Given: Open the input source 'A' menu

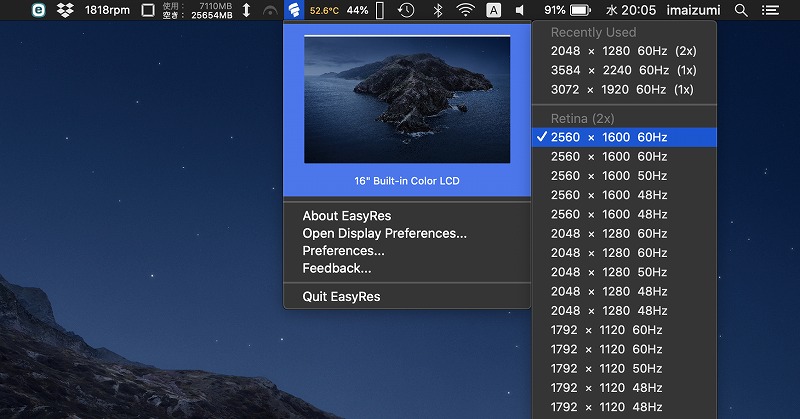Looking at the screenshot, I should click(493, 10).
